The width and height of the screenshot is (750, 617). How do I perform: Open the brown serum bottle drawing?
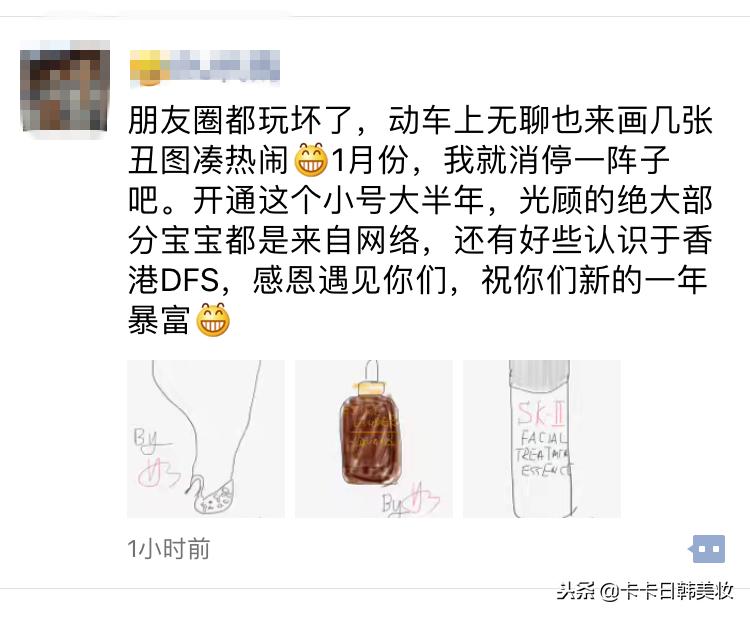tap(374, 439)
